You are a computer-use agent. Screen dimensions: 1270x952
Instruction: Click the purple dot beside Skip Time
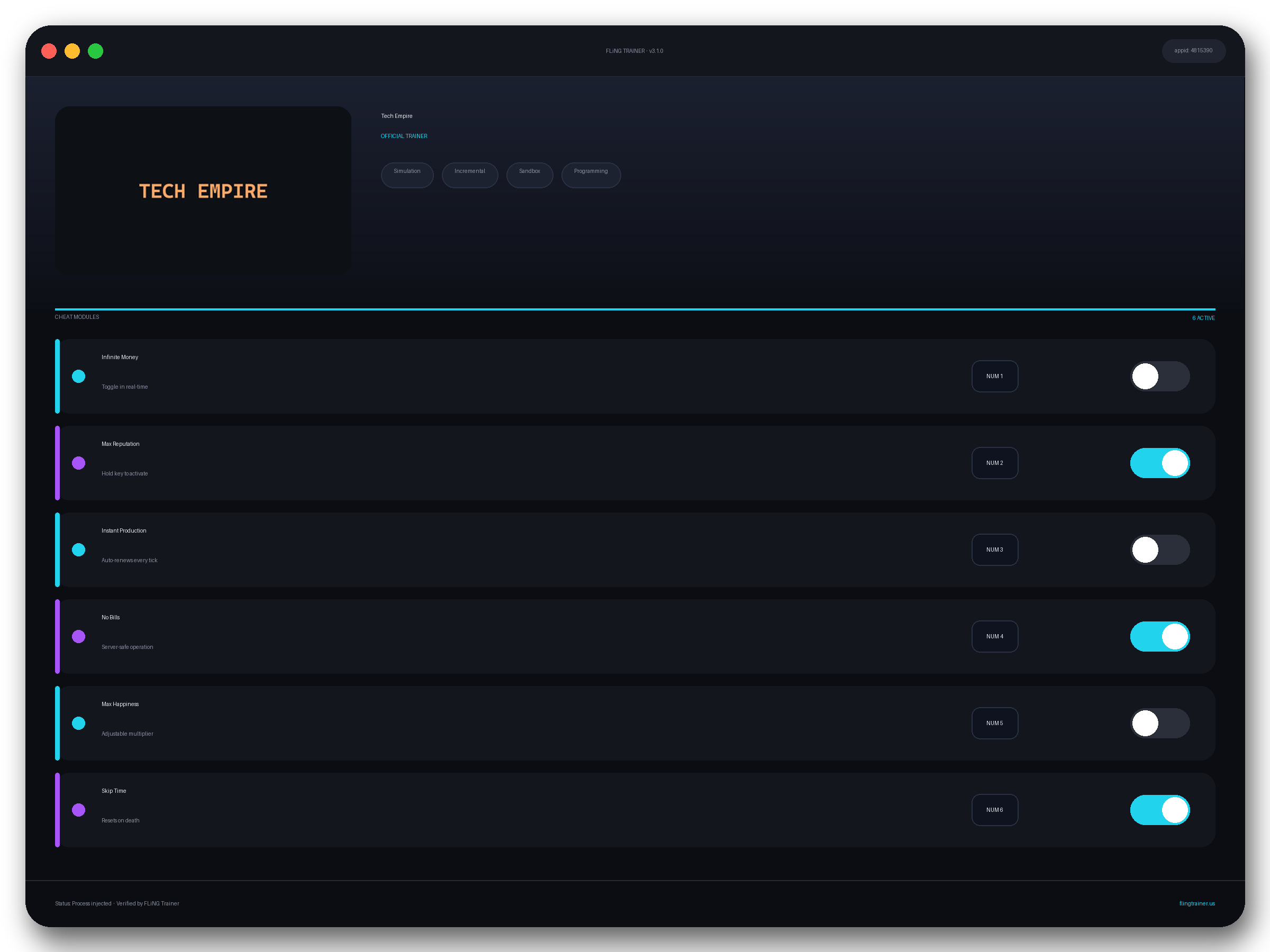[x=79, y=810]
